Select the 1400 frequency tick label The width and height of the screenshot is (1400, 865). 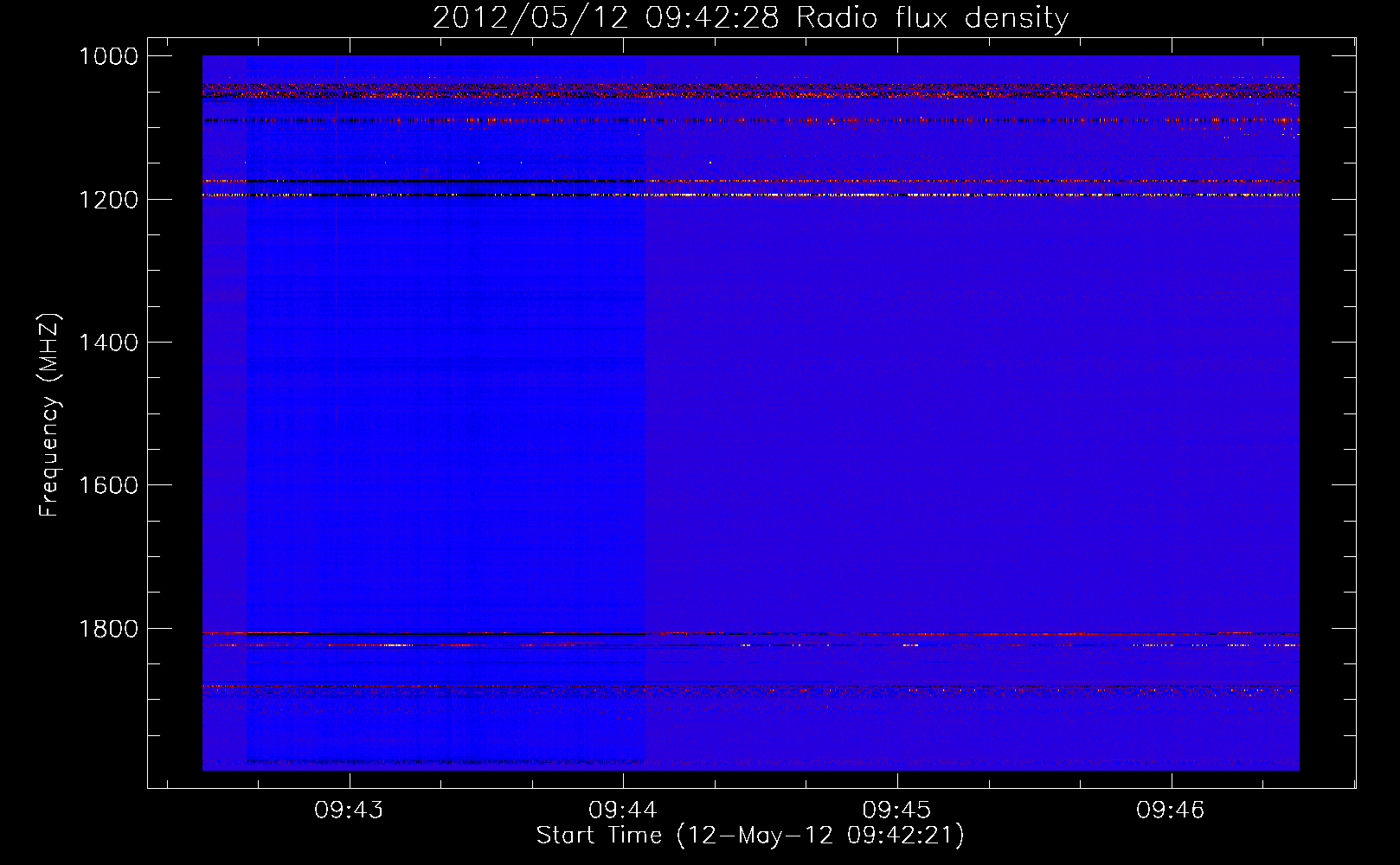pyautogui.click(x=108, y=343)
